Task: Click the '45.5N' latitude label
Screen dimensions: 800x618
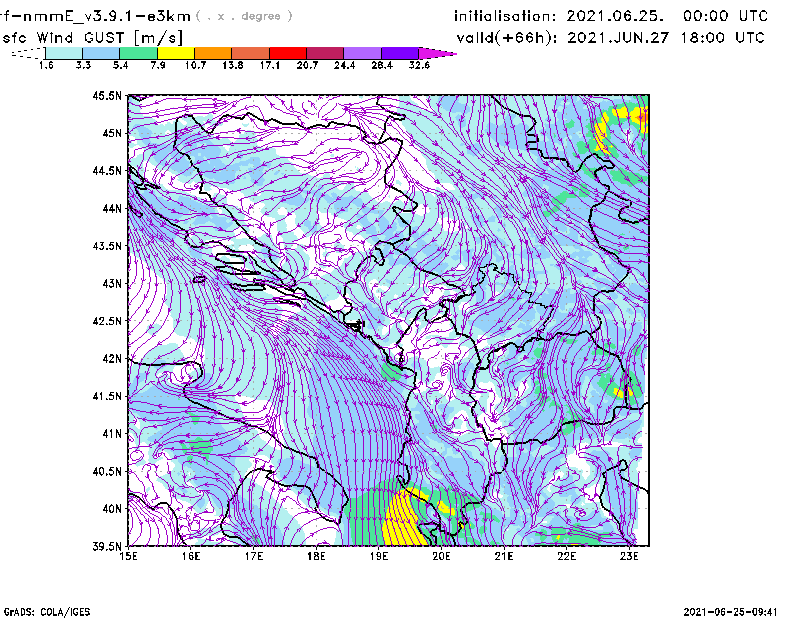Action: (x=107, y=95)
